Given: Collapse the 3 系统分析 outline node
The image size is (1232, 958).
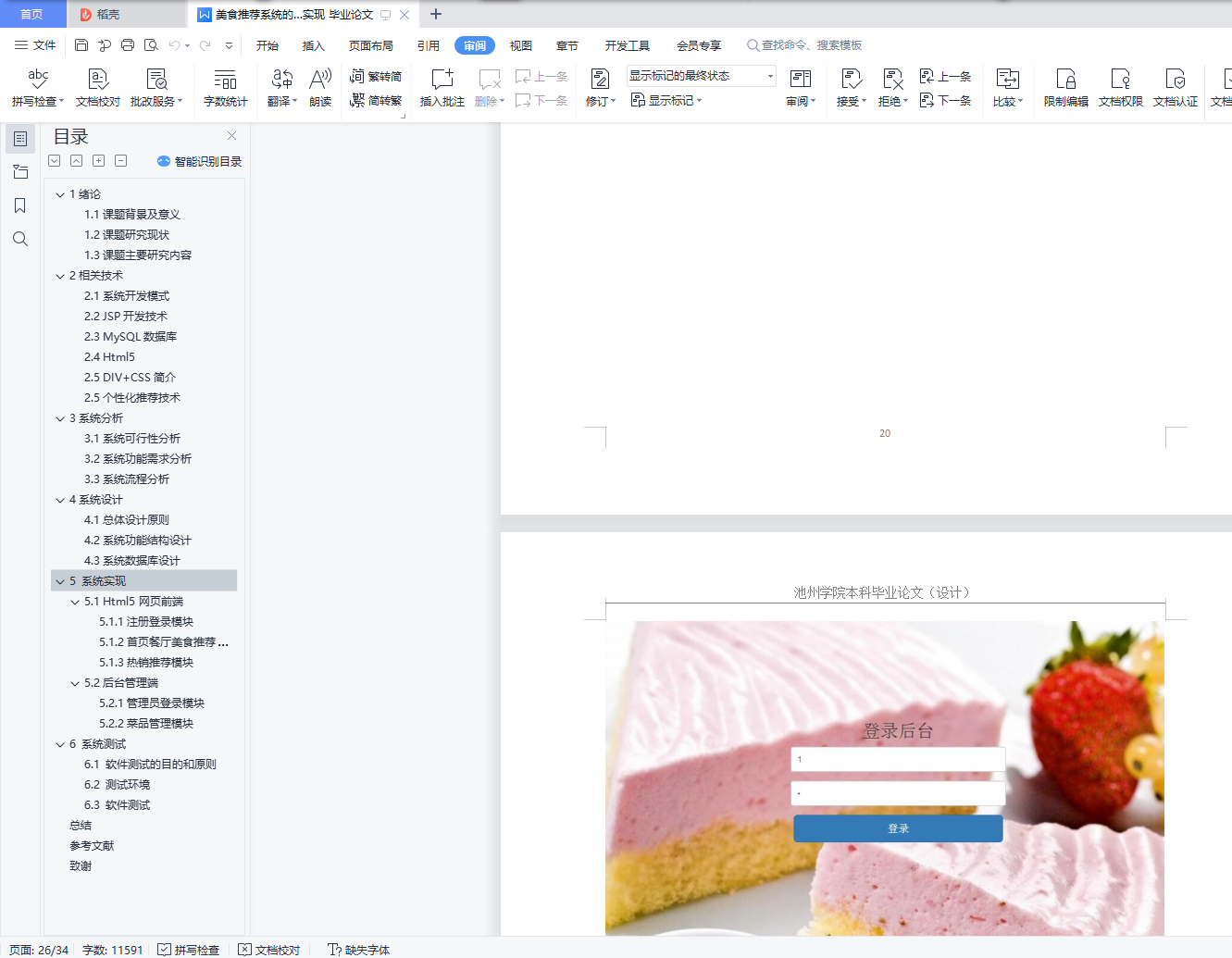Looking at the screenshot, I should [60, 418].
